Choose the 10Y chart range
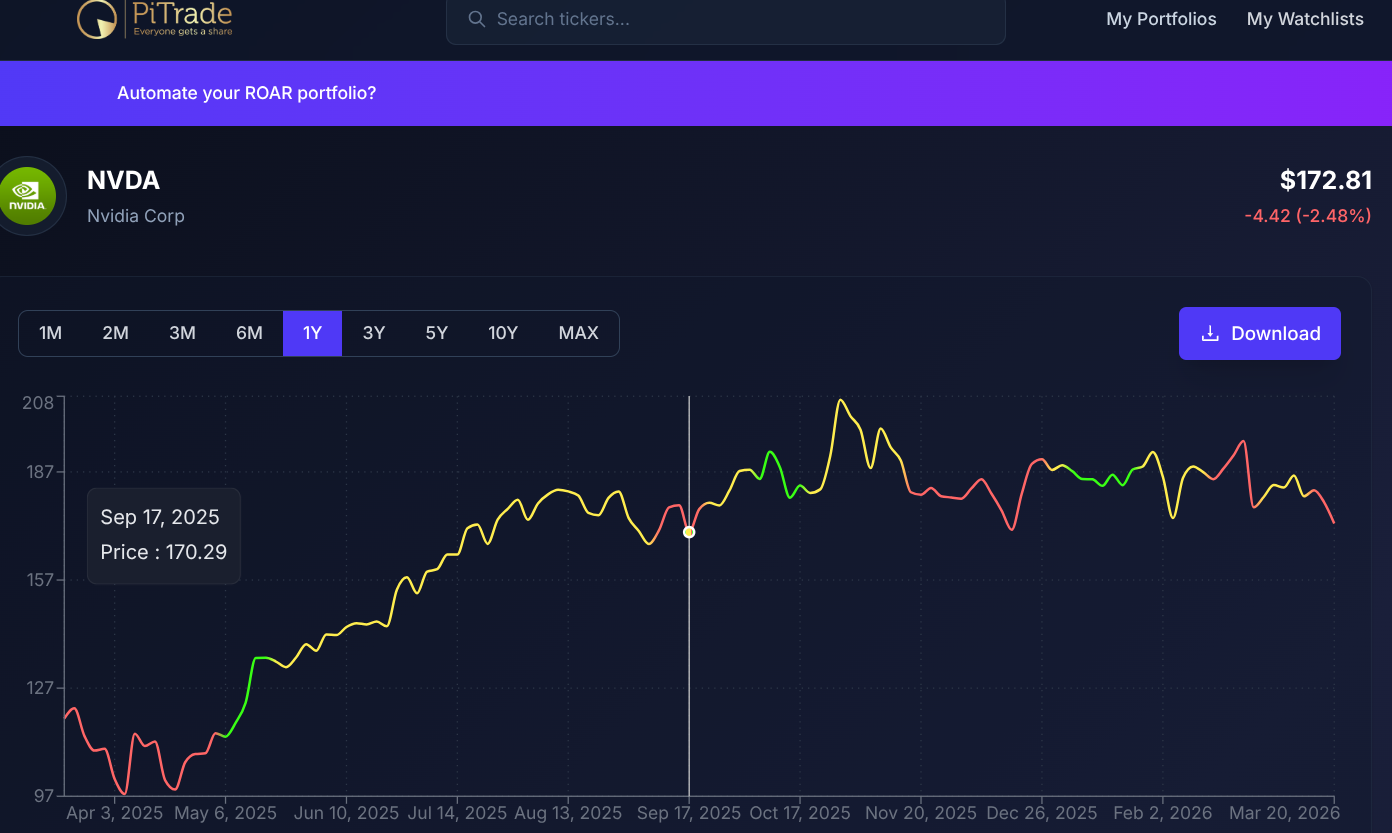 (503, 333)
